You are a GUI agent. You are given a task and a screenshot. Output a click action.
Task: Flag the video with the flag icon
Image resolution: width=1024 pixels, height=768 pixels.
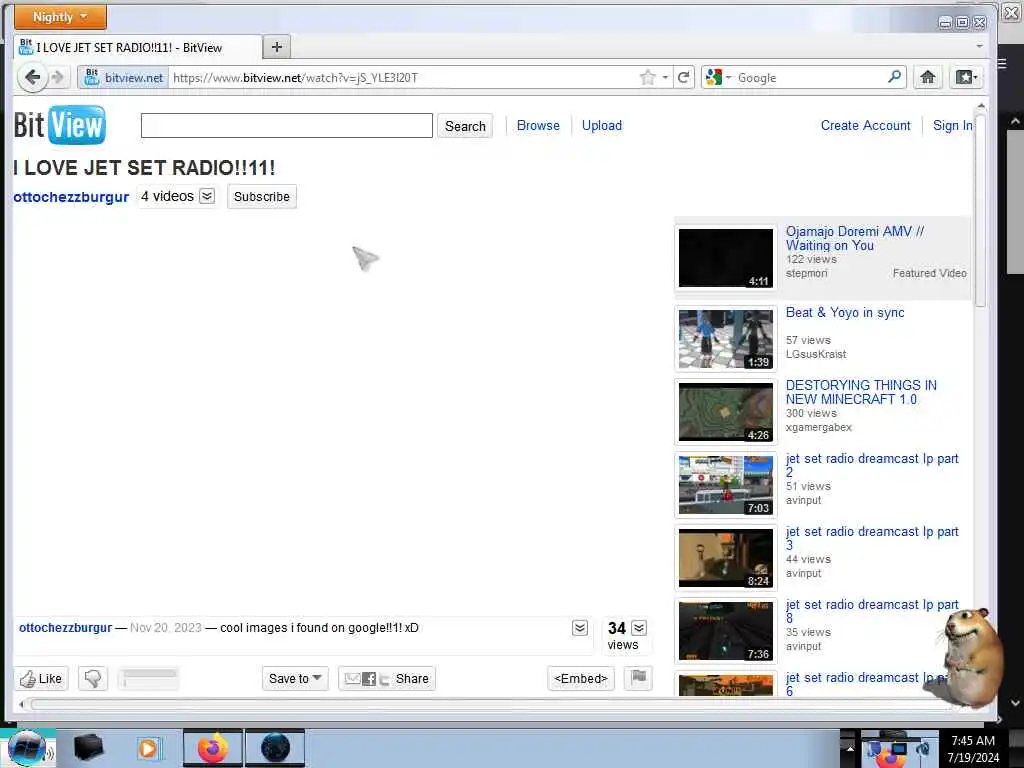[639, 677]
